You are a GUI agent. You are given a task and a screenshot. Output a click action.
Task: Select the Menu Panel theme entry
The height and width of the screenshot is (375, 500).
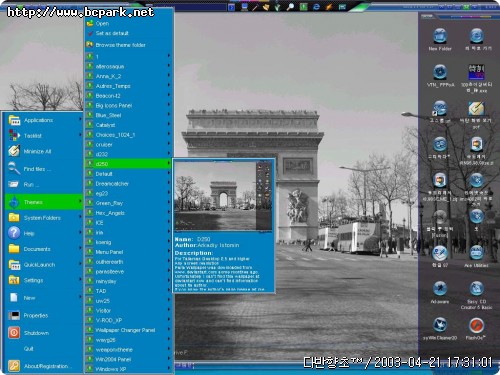(128, 252)
